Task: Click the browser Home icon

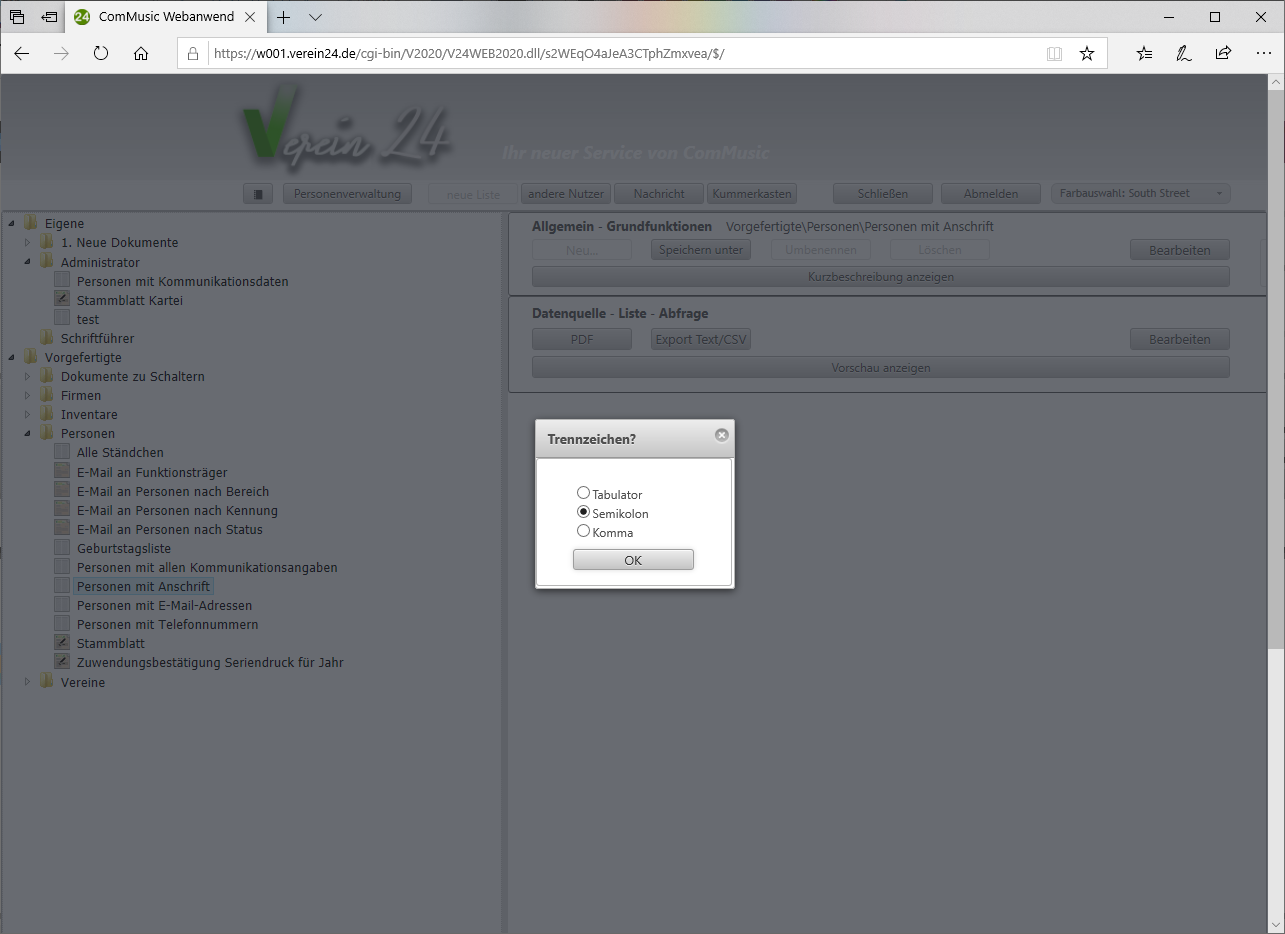Action: 141,54
